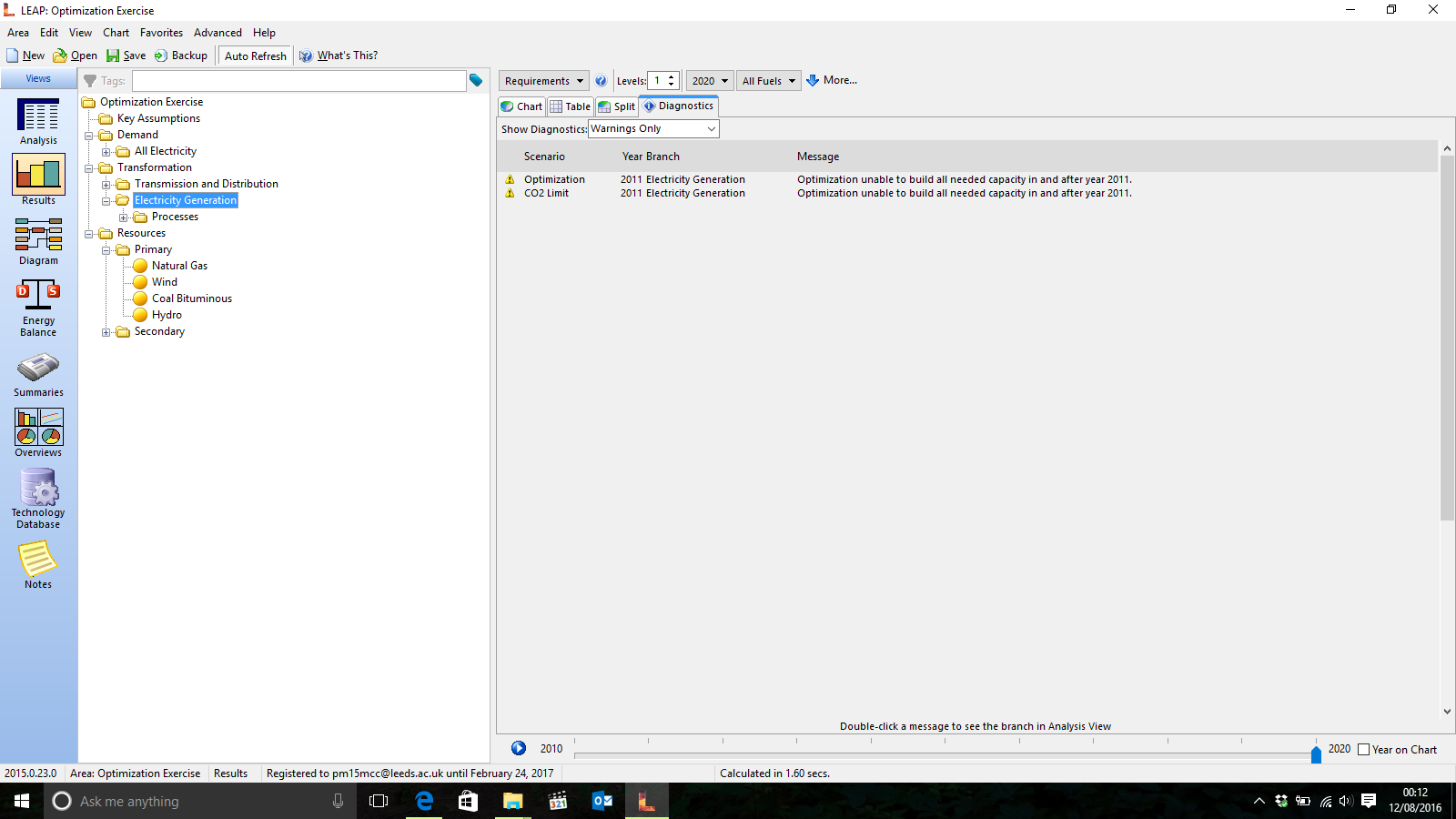Image resolution: width=1456 pixels, height=819 pixels.
Task: Click the year slider handle at 2020
Action: tap(1316, 754)
